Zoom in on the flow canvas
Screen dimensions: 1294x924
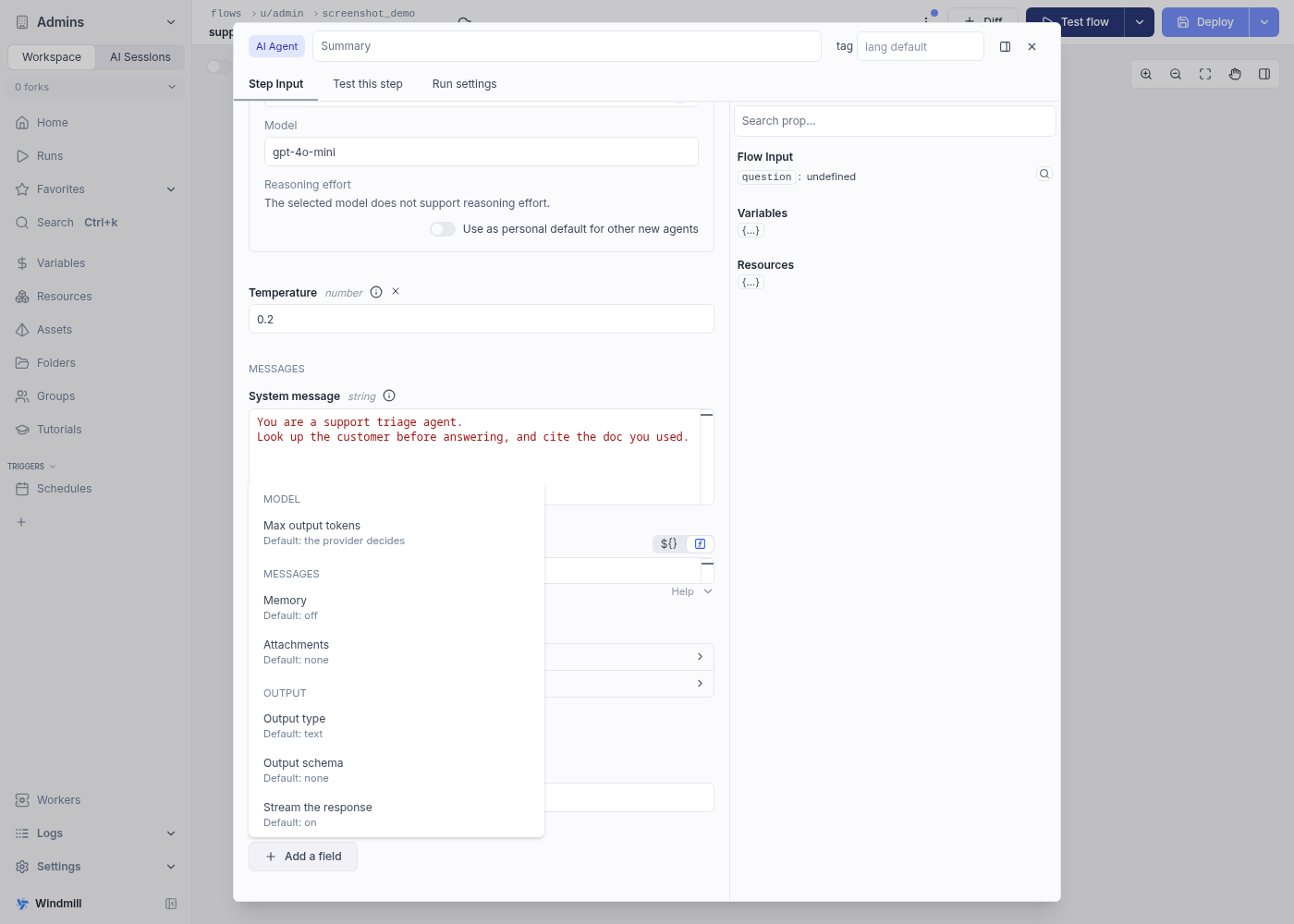[1146, 74]
